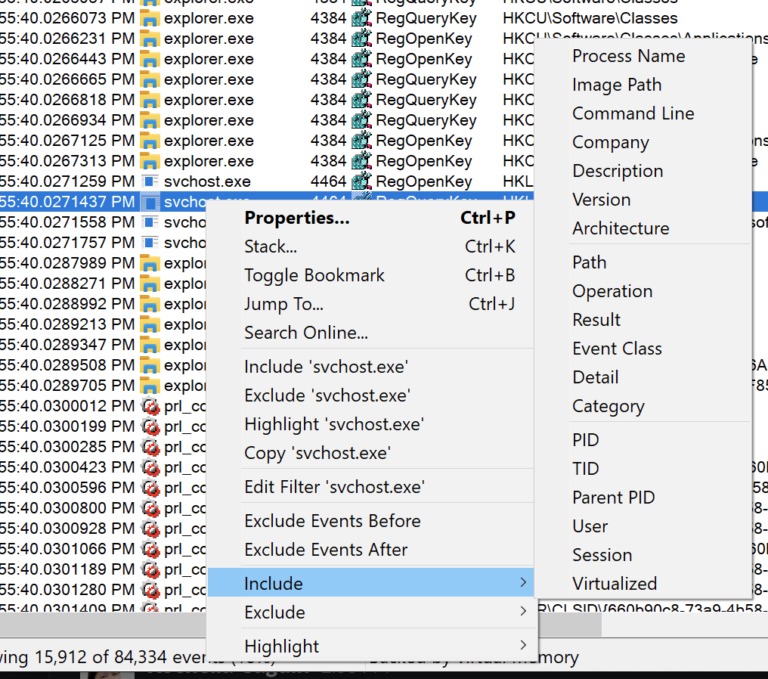The height and width of the screenshot is (679, 768).
Task: Open Properties from the context menu
Action: [297, 218]
